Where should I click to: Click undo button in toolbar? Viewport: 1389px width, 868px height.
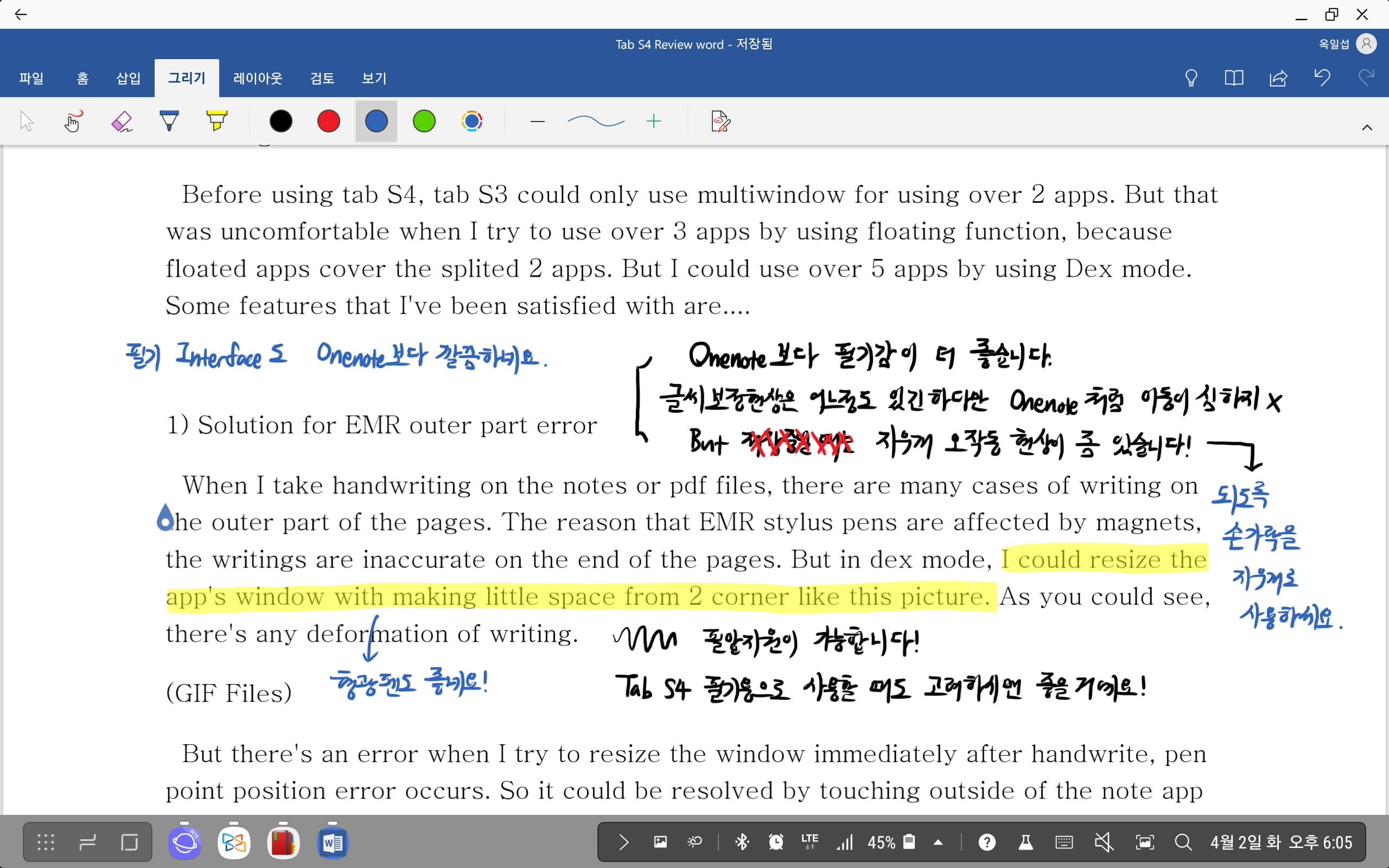[x=1323, y=78]
